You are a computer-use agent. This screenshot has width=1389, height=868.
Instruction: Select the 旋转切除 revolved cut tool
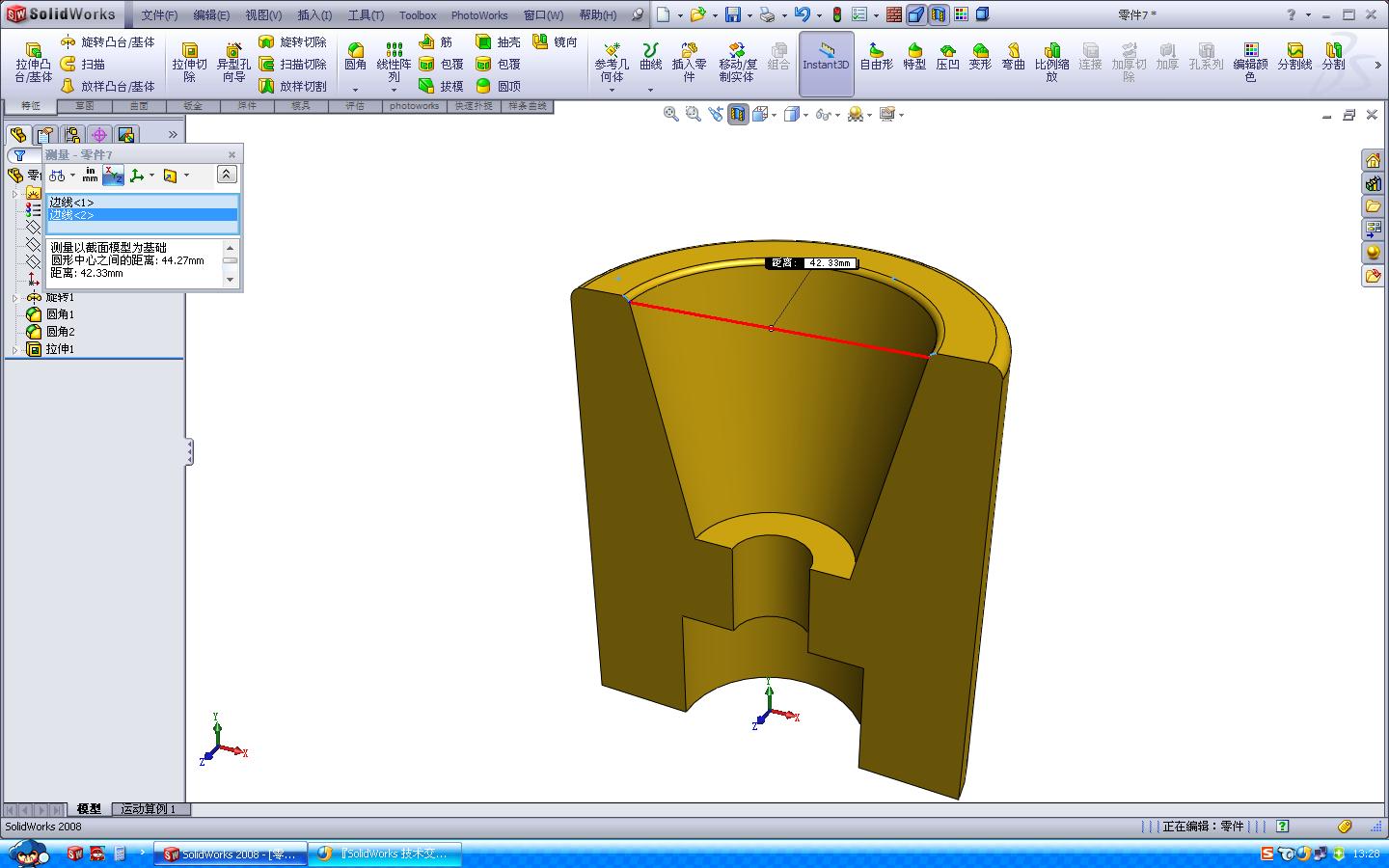[293, 42]
